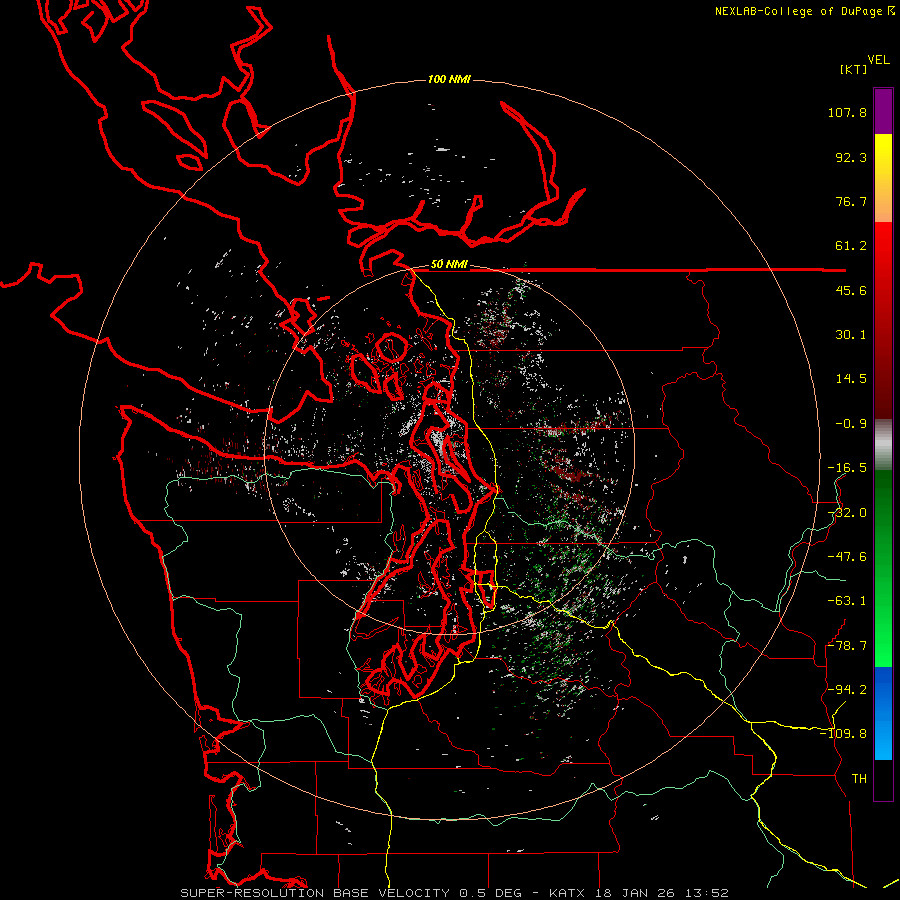Image resolution: width=900 pixels, height=900 pixels.
Task: Click the 13:52 timestamp in caption
Action: pyautogui.click(x=707, y=893)
